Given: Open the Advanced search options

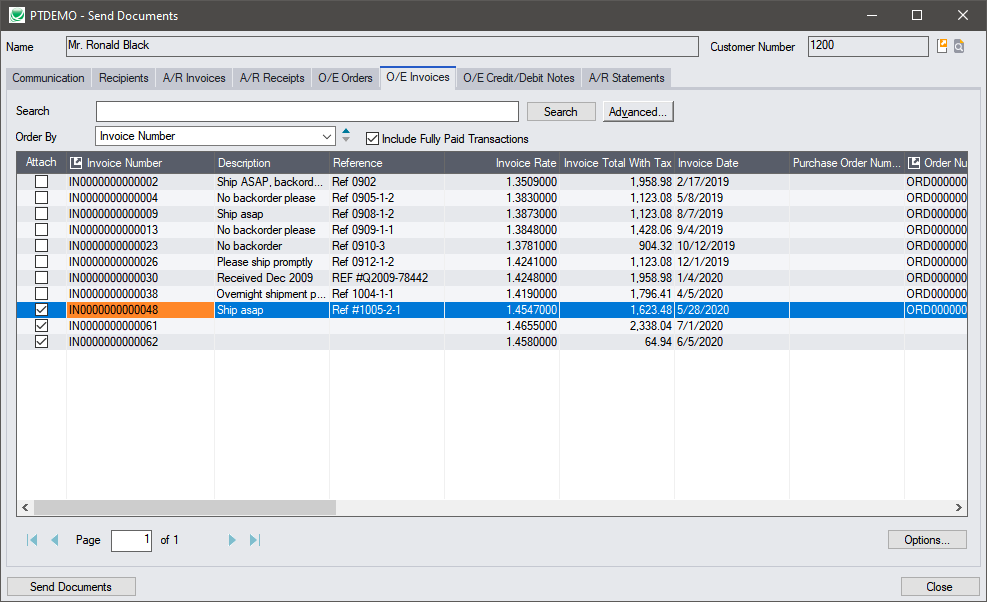Looking at the screenshot, I should tap(638, 112).
